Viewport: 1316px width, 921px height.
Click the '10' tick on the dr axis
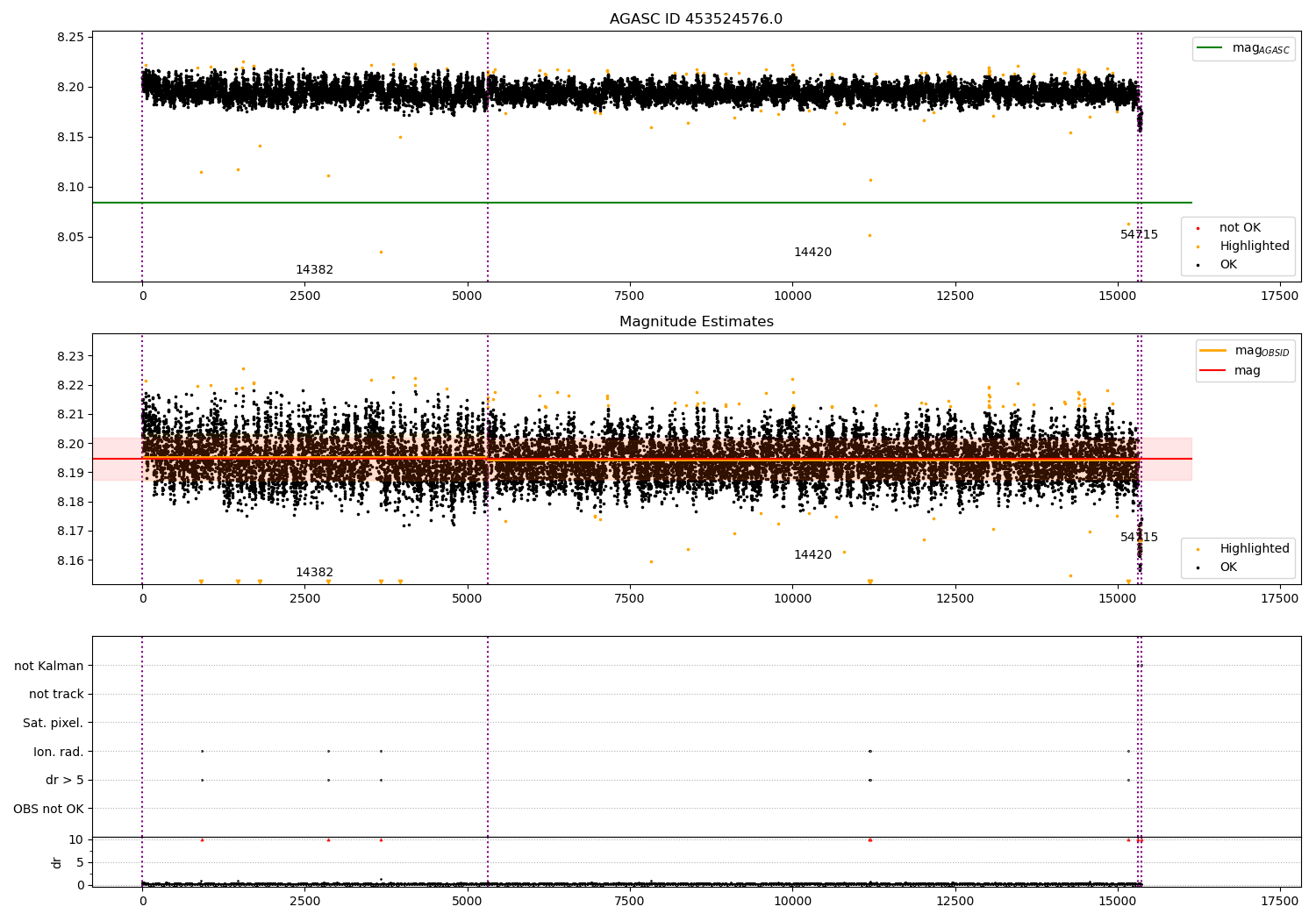(x=76, y=840)
